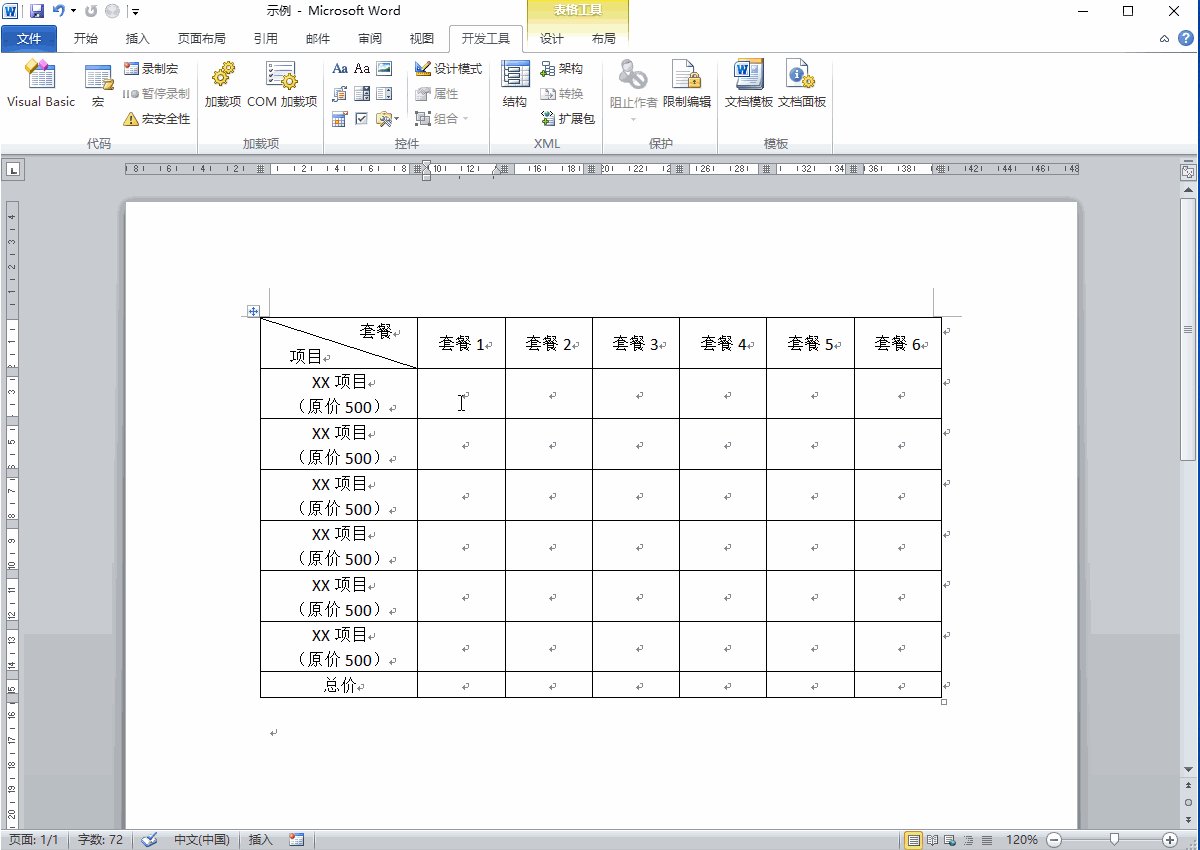Image resolution: width=1200 pixels, height=850 pixels.
Task: Open the Quick Access Toolbar customize dropdown
Action: [136, 12]
